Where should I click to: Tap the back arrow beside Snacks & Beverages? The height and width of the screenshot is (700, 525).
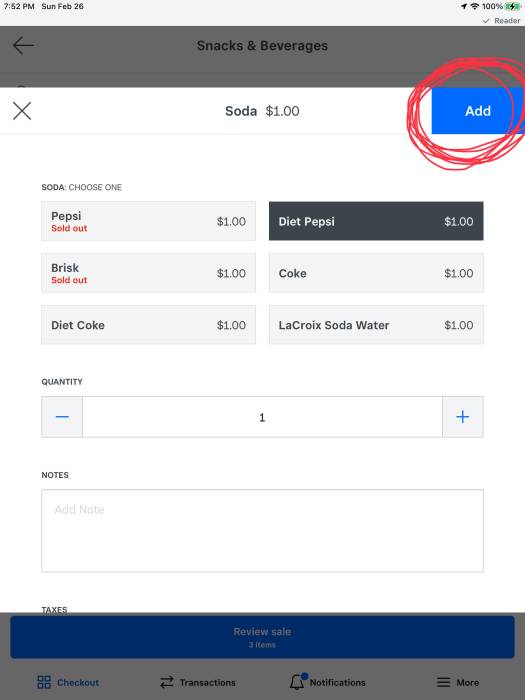[23, 46]
